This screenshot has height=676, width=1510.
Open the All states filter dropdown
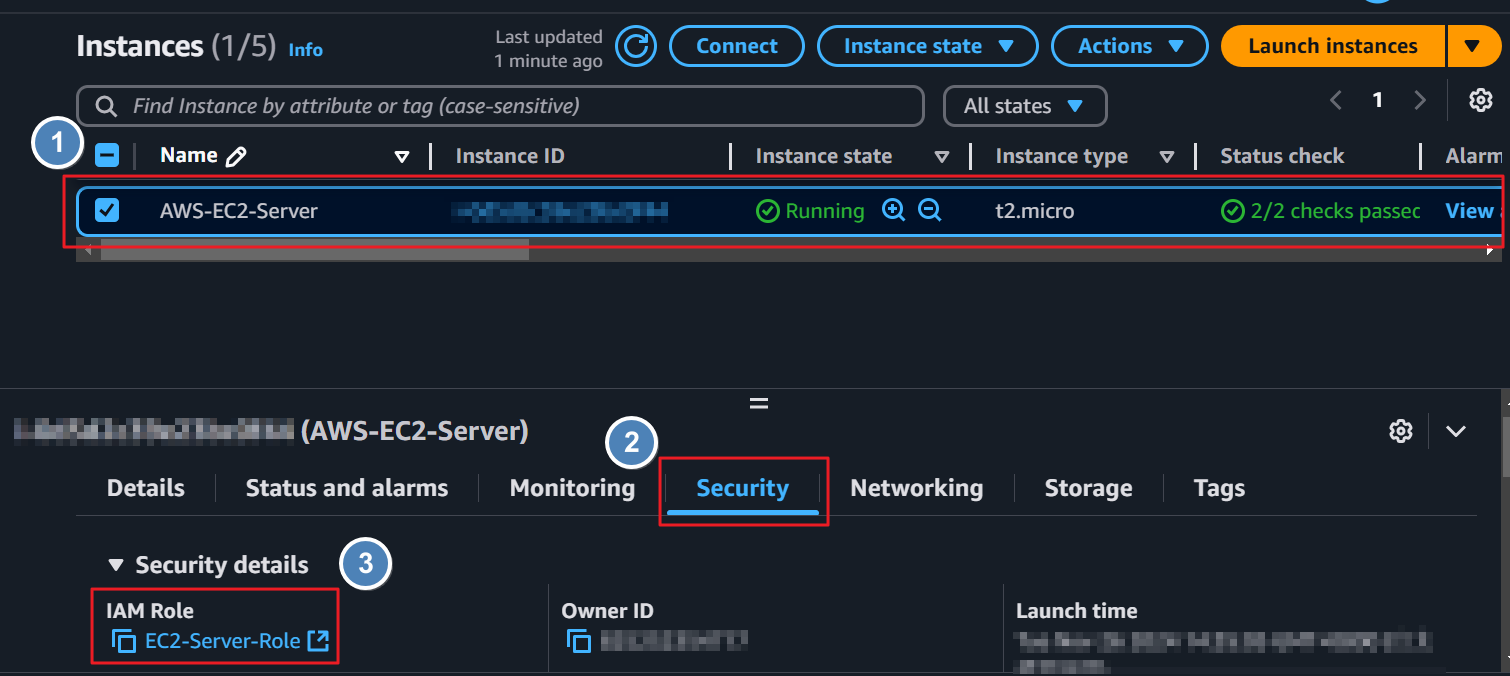(1025, 106)
